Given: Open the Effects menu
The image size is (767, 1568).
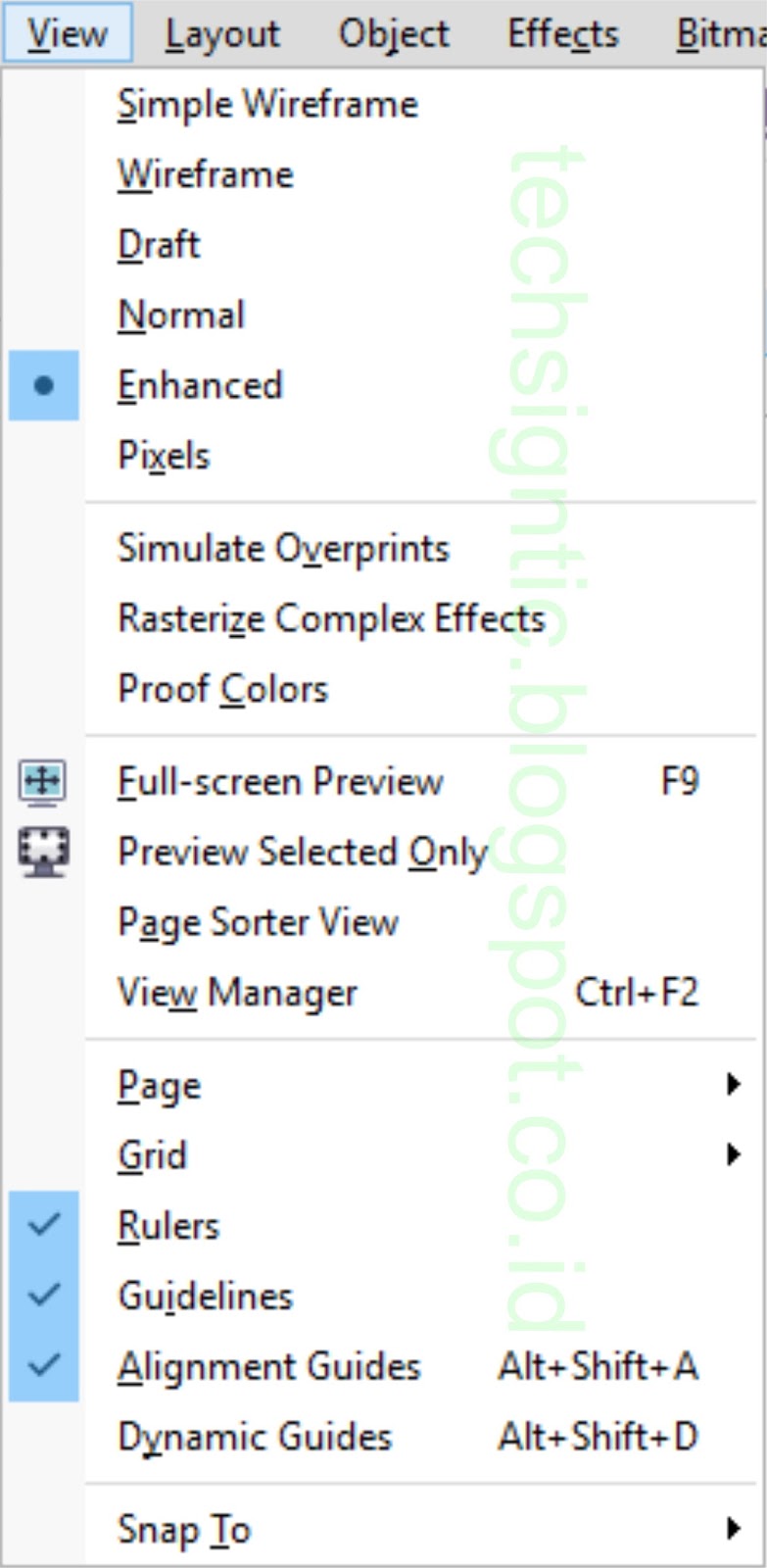Looking at the screenshot, I should pyautogui.click(x=562, y=33).
